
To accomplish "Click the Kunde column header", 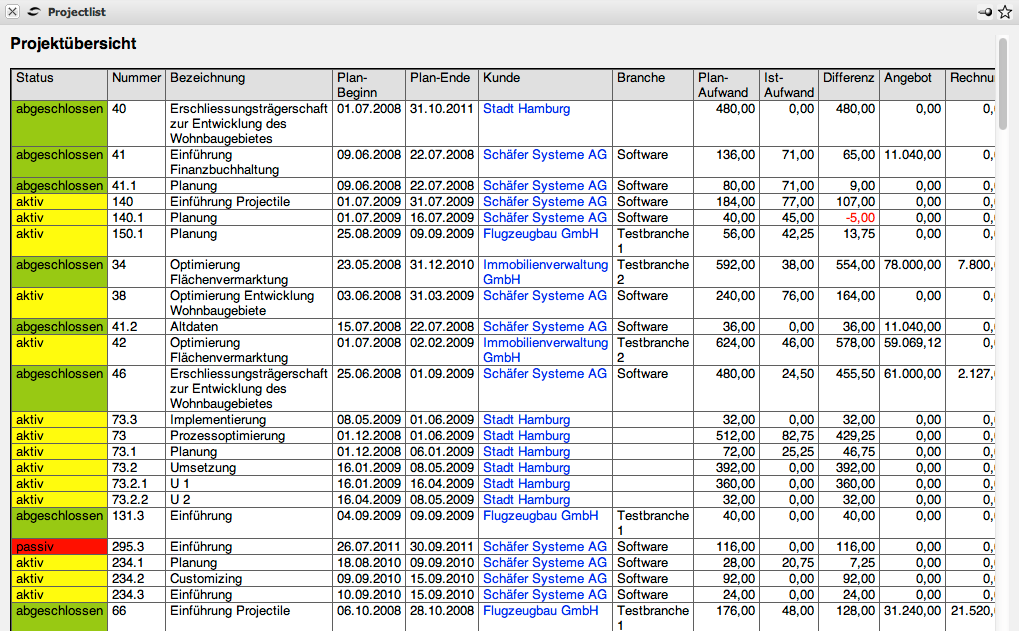I will click(501, 78).
